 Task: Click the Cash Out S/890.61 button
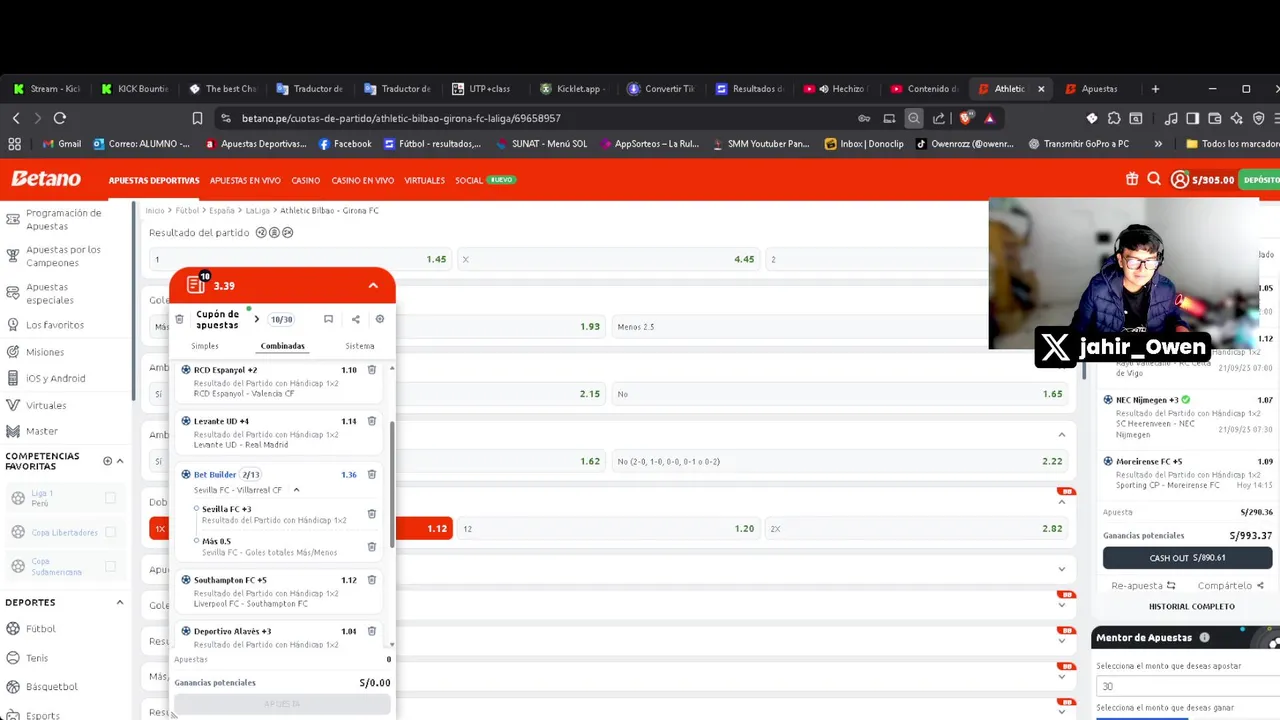pyautogui.click(x=1187, y=558)
